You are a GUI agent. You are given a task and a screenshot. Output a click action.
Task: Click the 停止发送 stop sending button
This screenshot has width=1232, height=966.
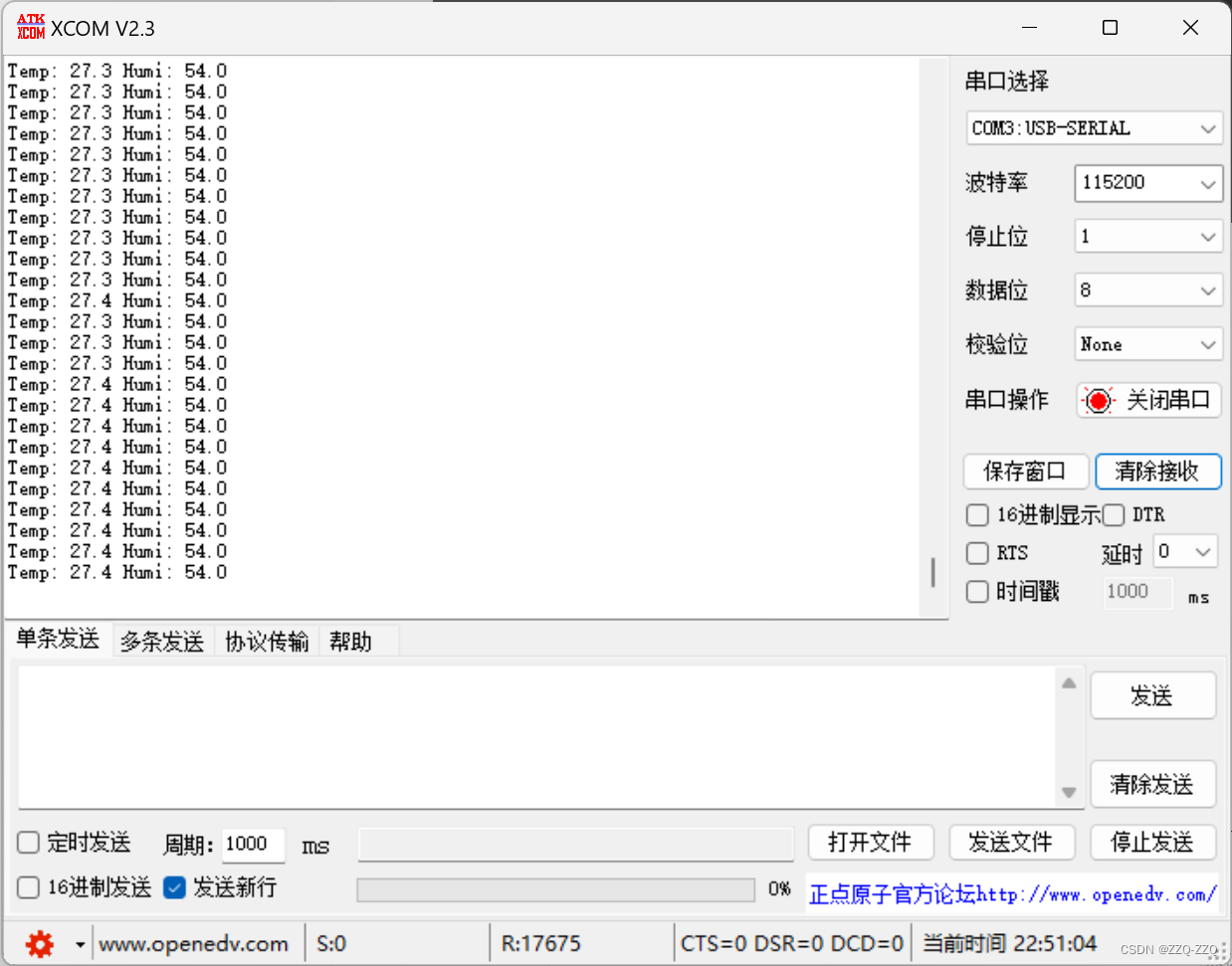pos(1153,843)
